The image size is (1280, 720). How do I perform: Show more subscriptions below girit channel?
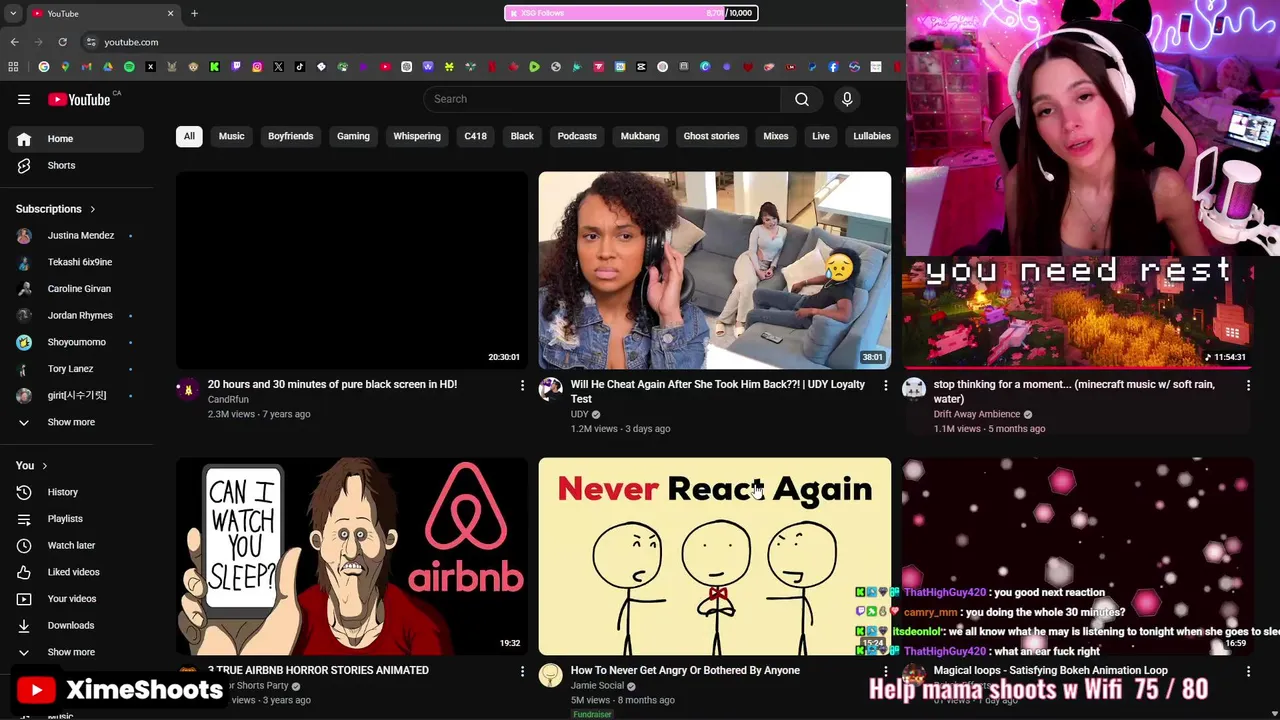[76, 422]
